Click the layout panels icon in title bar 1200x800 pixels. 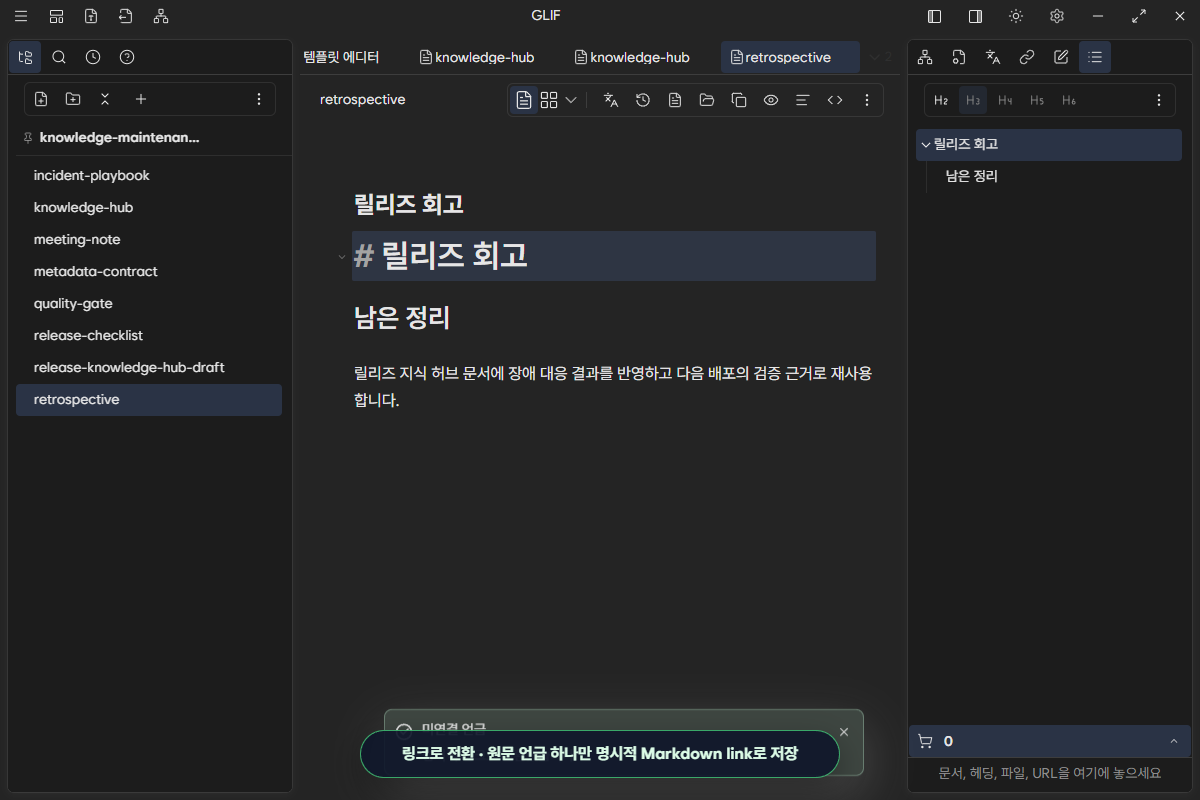56,16
